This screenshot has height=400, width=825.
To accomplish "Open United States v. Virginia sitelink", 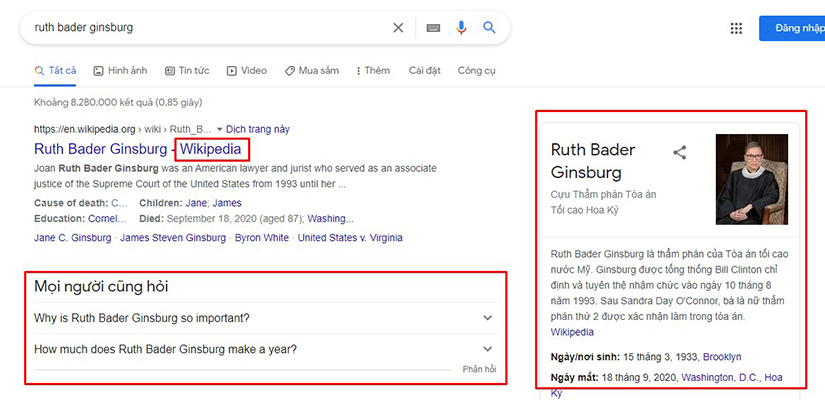I will 350,238.
